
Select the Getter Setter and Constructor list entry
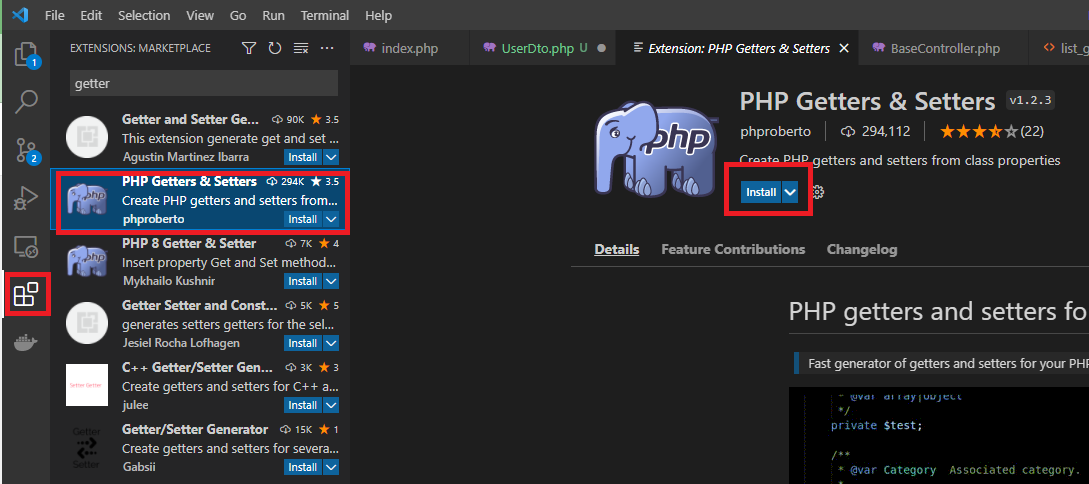(200, 323)
